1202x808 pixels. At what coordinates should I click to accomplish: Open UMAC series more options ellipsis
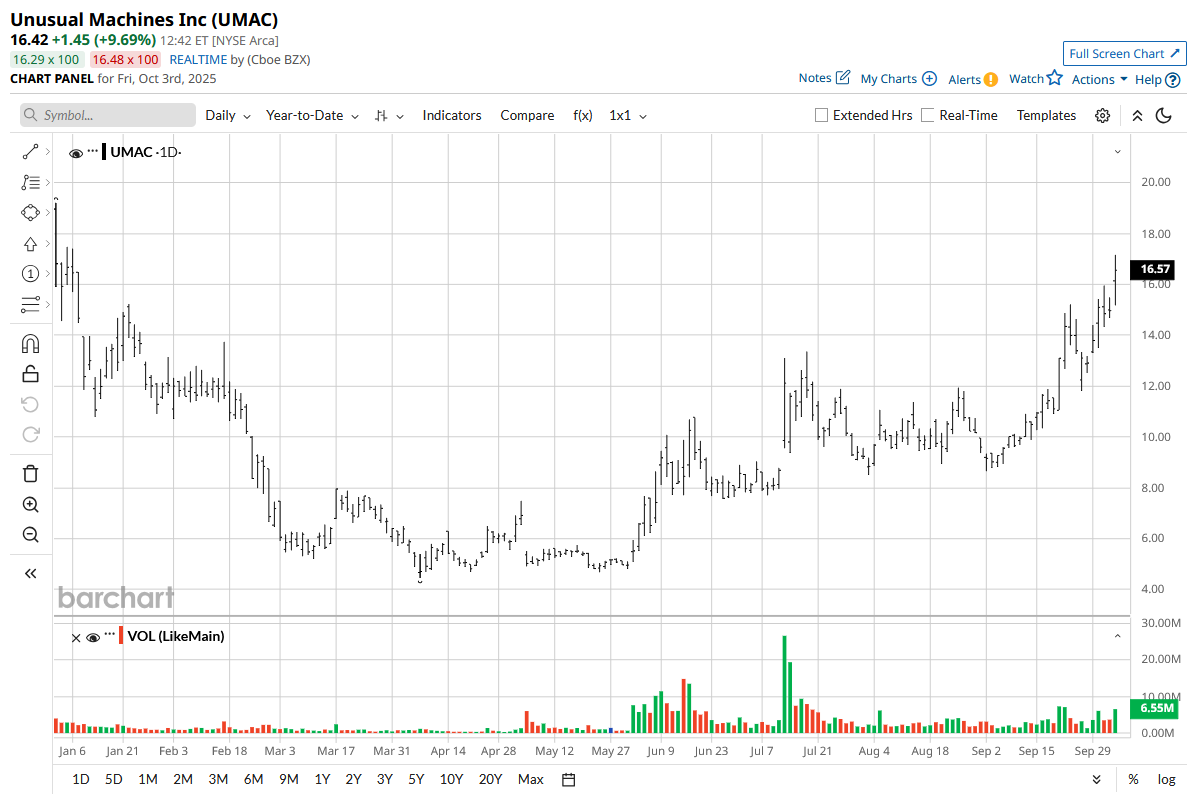tap(93, 151)
